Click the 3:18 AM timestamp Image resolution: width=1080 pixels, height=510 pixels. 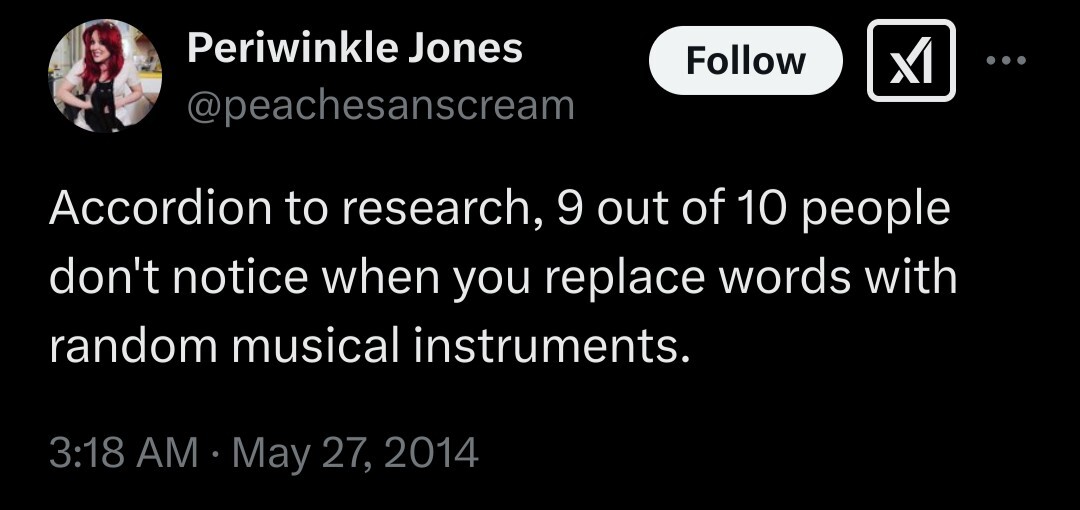(x=123, y=453)
